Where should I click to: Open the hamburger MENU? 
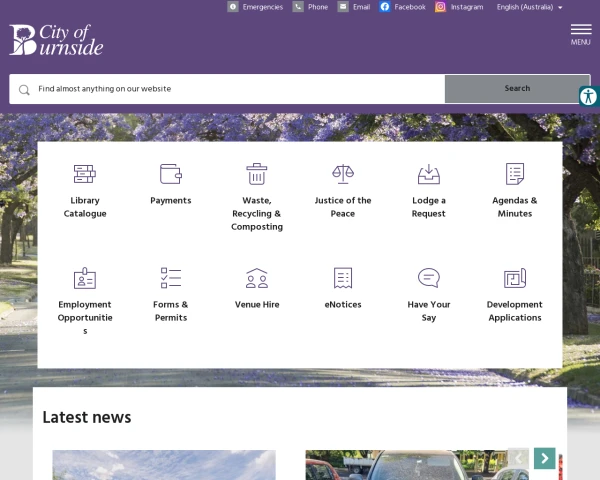[580, 33]
